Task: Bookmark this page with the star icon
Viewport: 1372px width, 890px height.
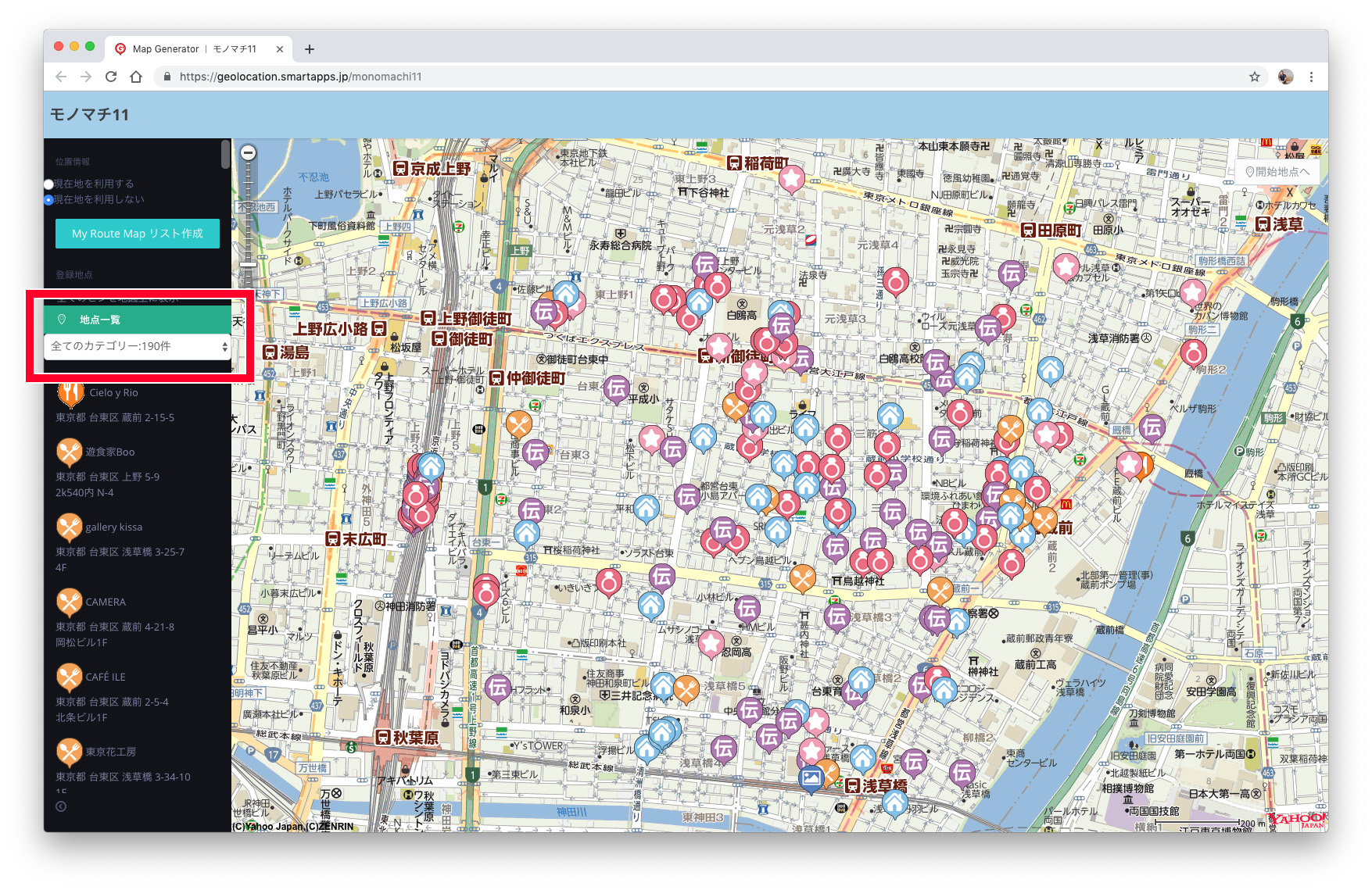Action: (x=1254, y=77)
